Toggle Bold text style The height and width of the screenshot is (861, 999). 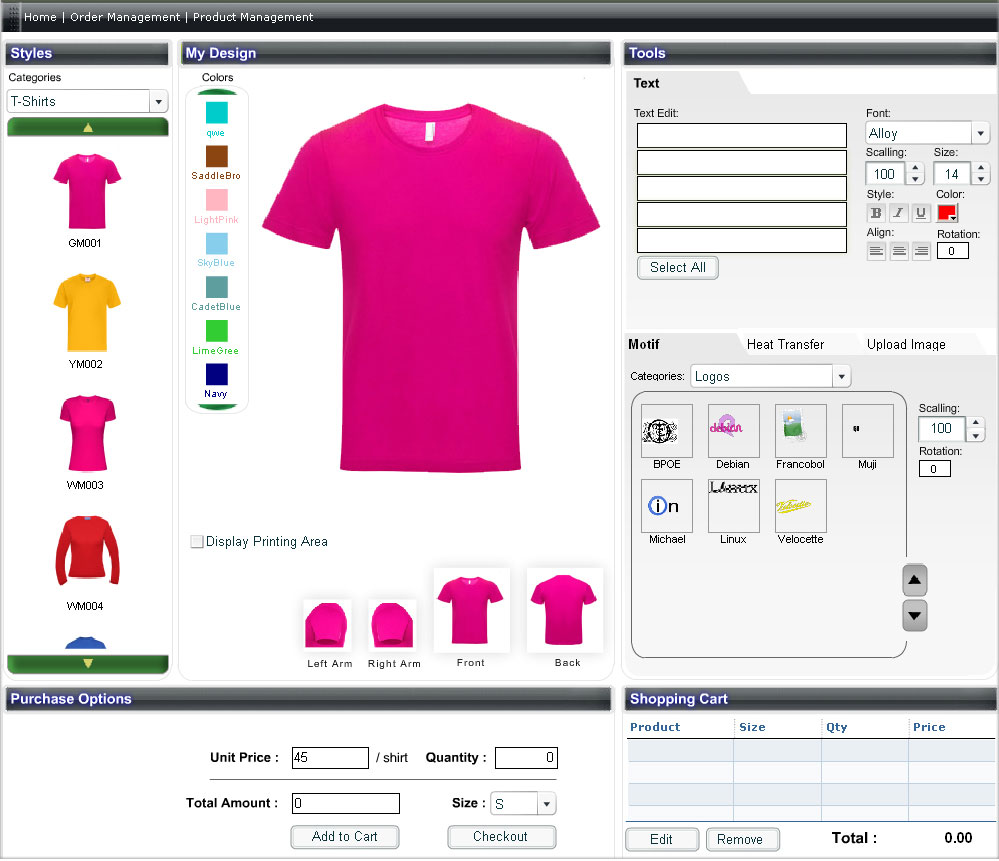pos(876,213)
